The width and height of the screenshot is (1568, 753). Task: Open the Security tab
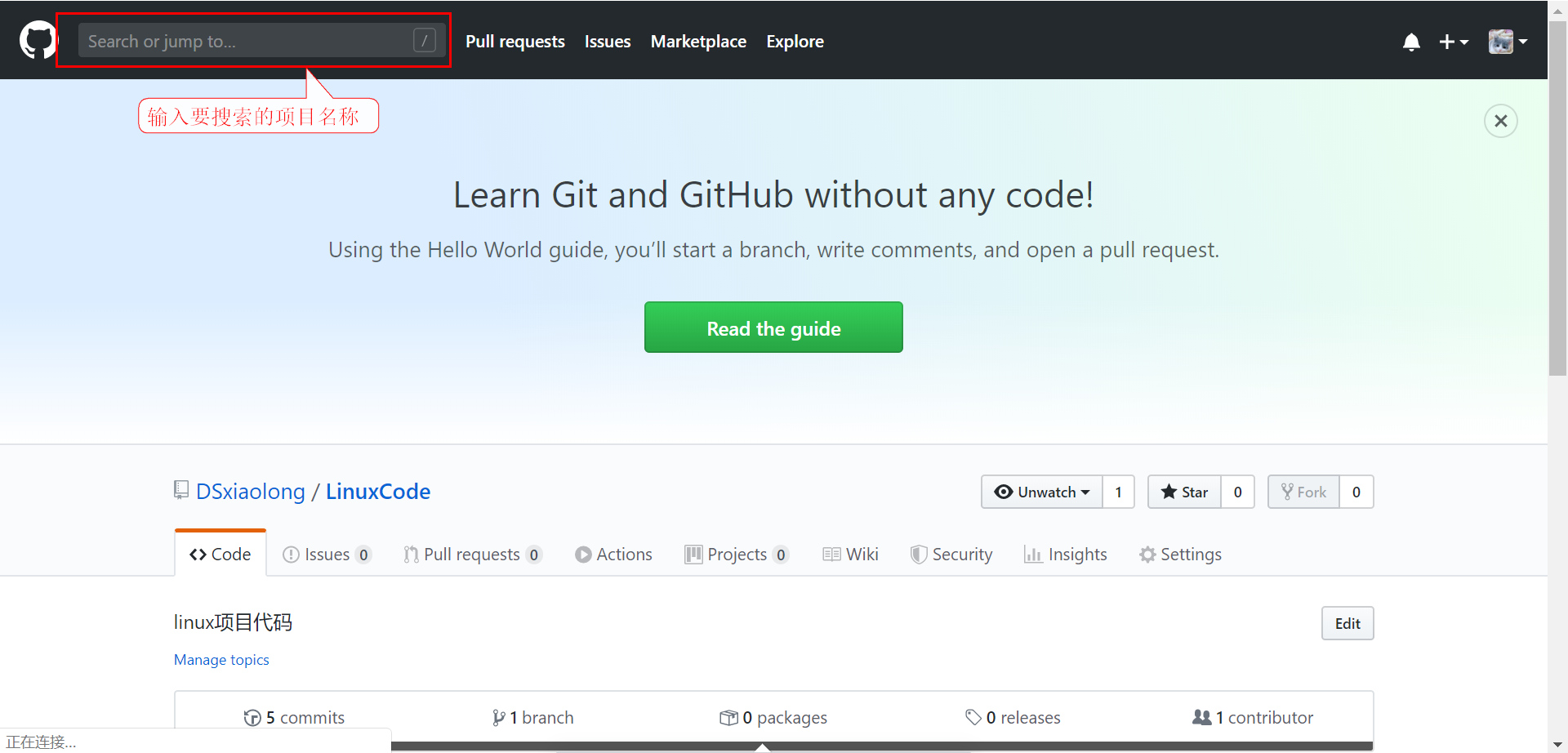951,555
